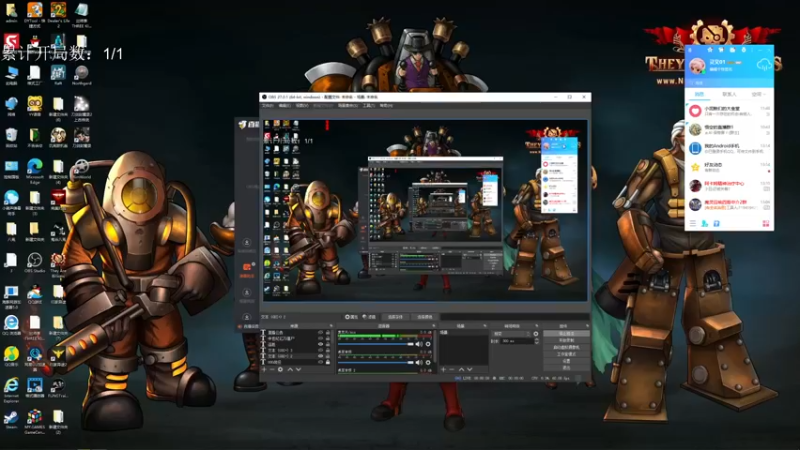Click 设置 button in OBS Controls

pos(566,361)
